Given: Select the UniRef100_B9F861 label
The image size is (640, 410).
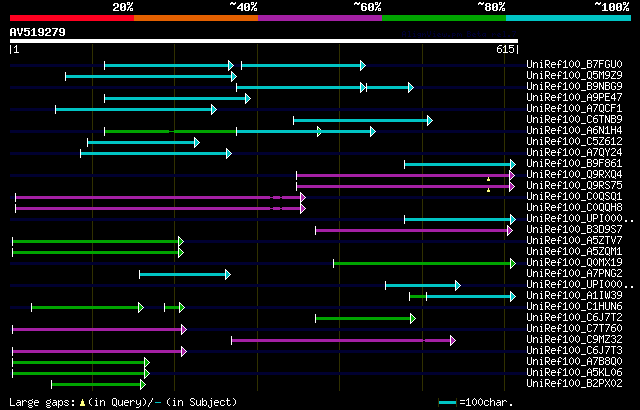Looking at the screenshot, I should tap(574, 164).
